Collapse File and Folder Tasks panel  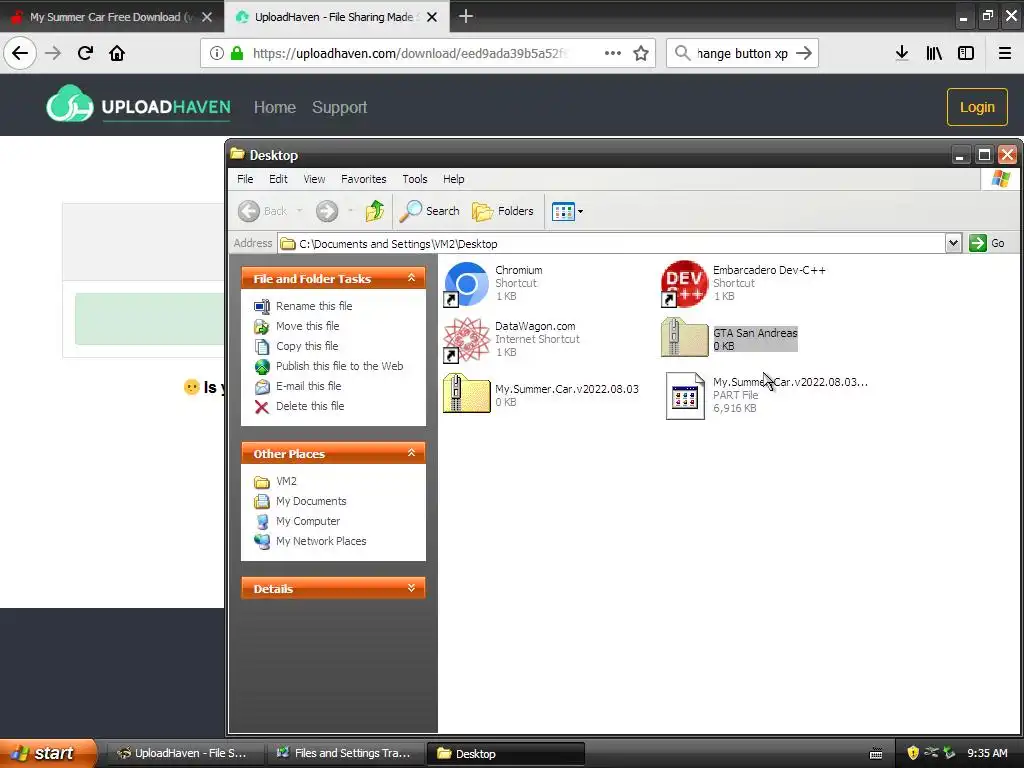coord(411,278)
